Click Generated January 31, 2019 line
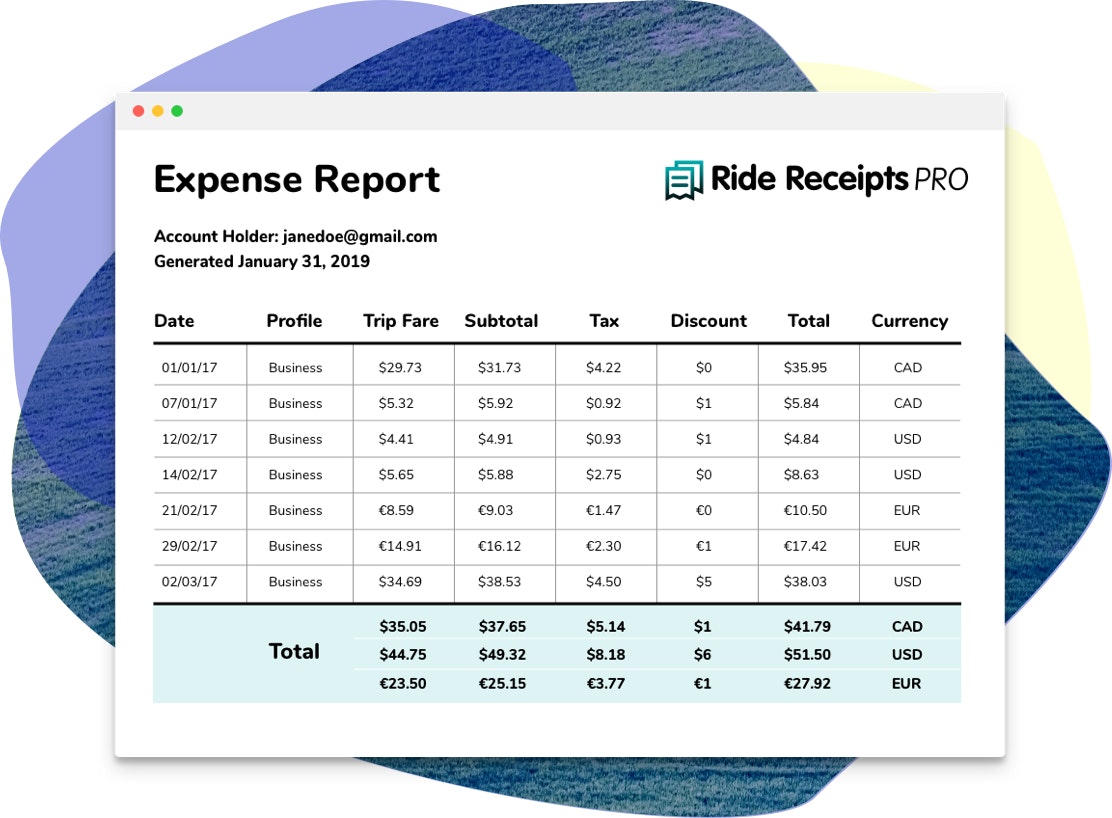The image size is (1112, 818). (x=262, y=261)
